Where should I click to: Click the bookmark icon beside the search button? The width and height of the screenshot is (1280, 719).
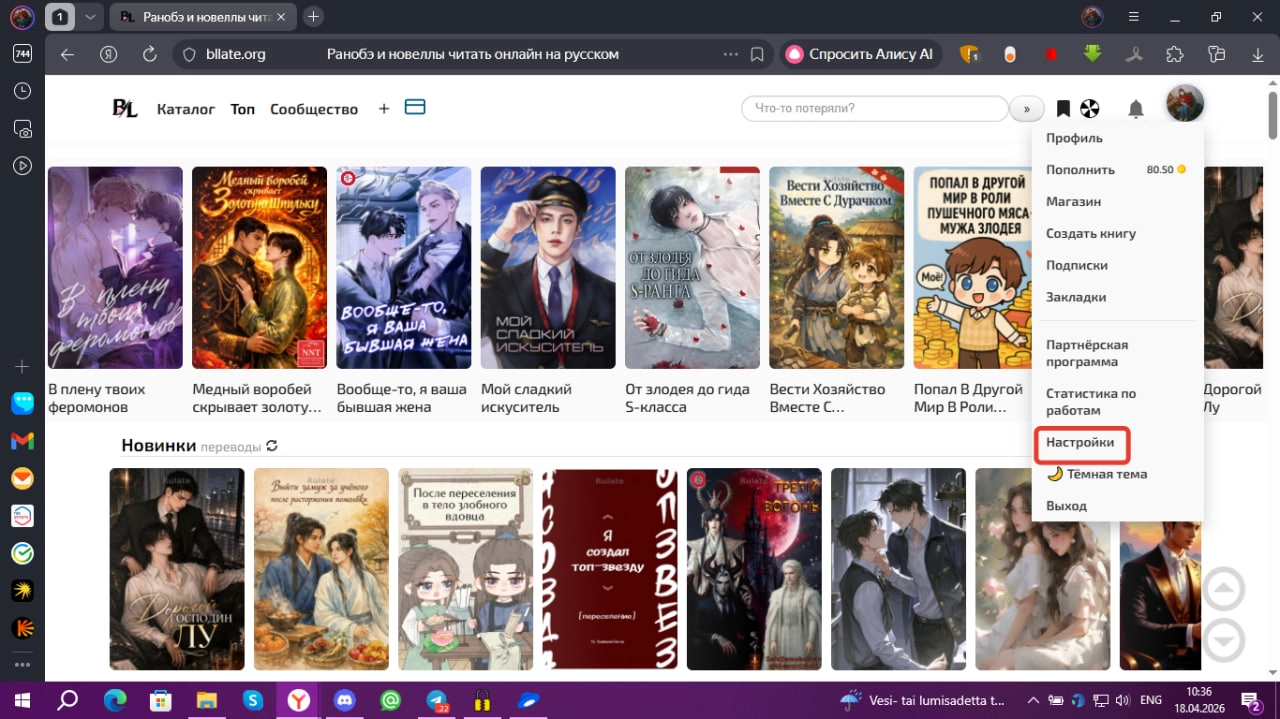1063,108
